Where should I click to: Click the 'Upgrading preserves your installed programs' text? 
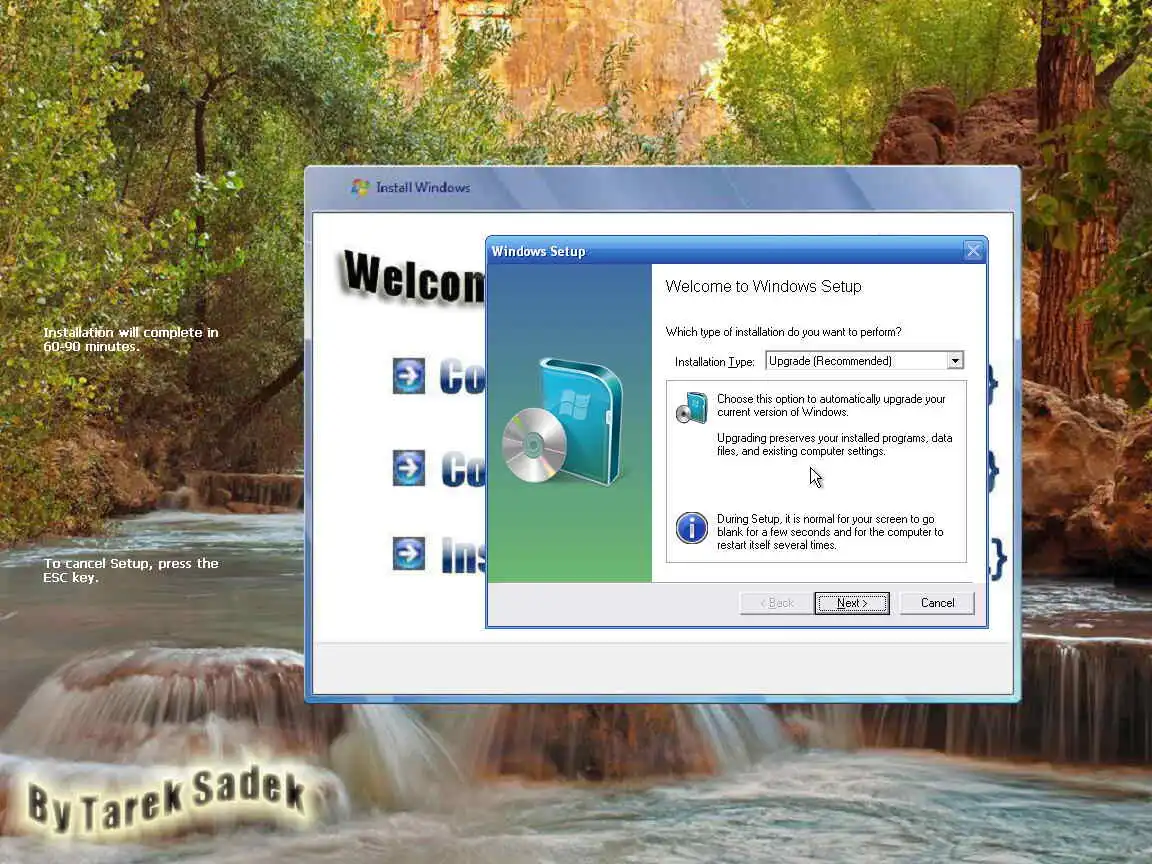point(835,444)
